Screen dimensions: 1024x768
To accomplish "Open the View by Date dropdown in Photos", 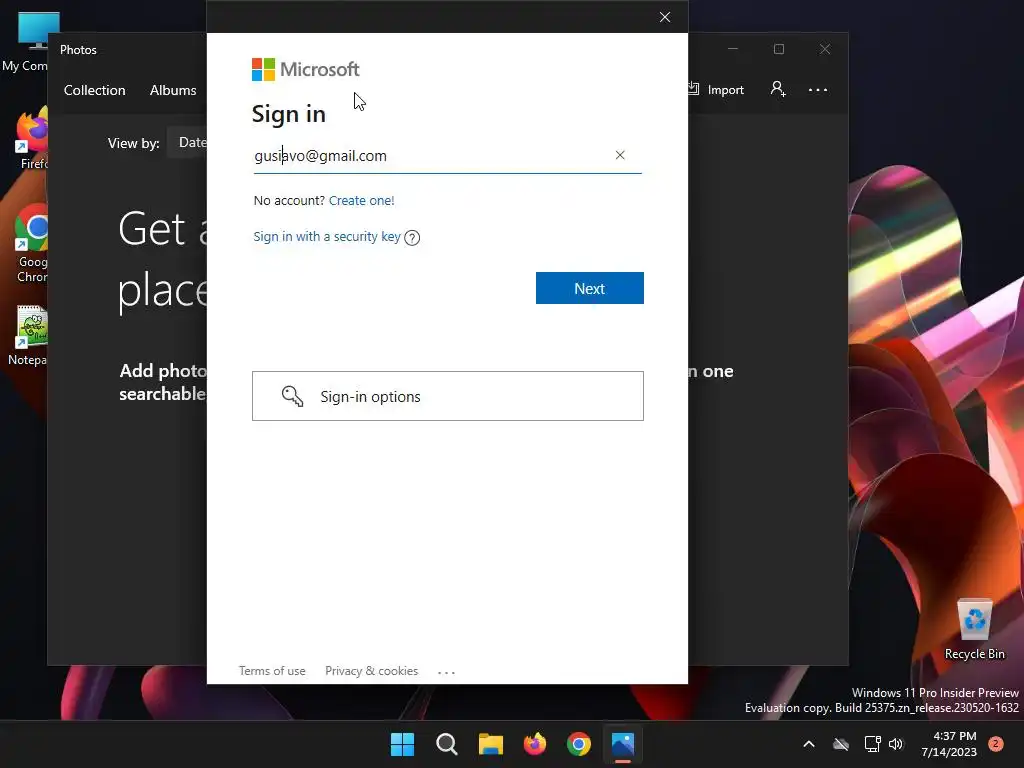I will coord(187,142).
